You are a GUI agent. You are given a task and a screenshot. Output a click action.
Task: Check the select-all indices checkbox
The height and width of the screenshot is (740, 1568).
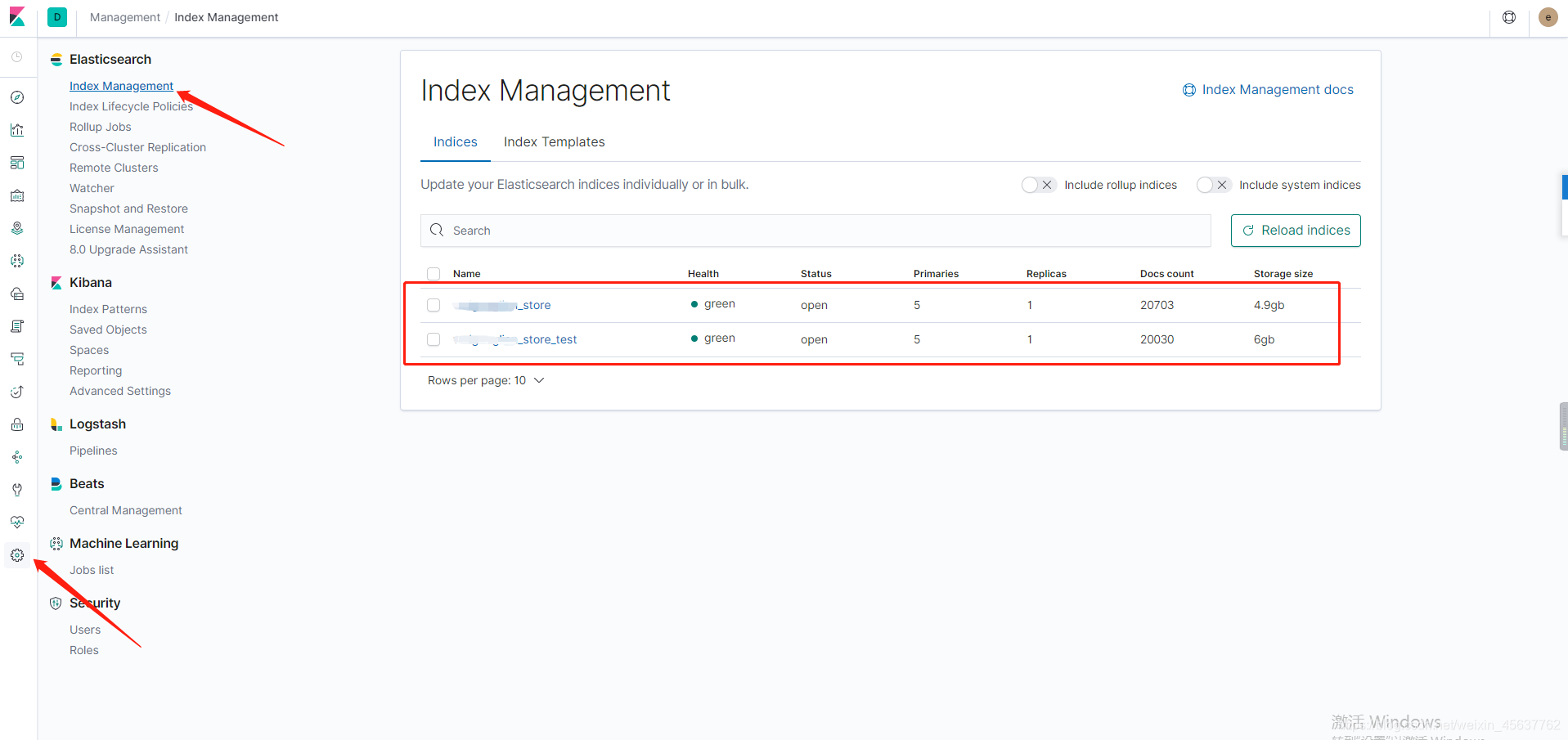434,274
